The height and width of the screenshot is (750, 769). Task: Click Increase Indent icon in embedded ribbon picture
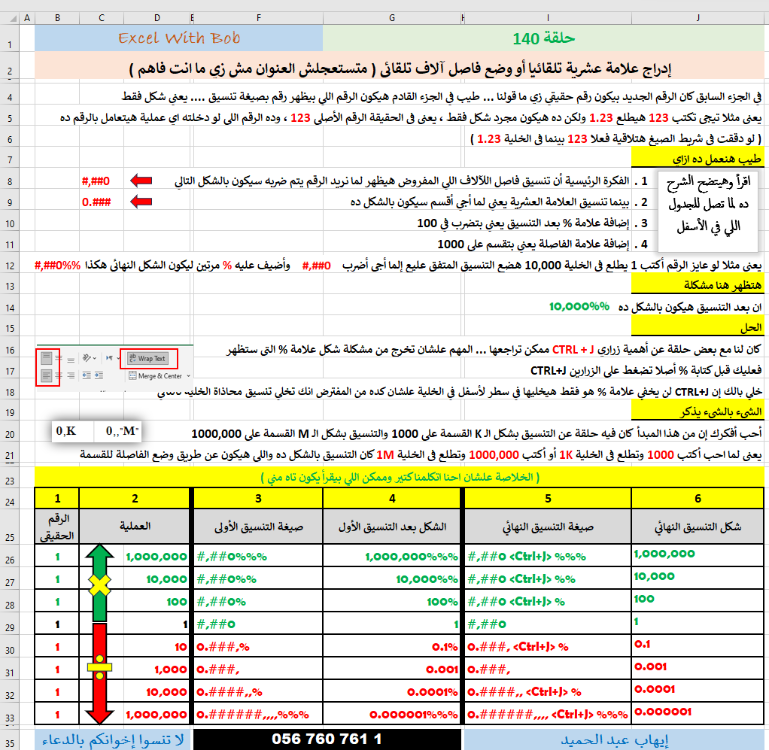99,376
